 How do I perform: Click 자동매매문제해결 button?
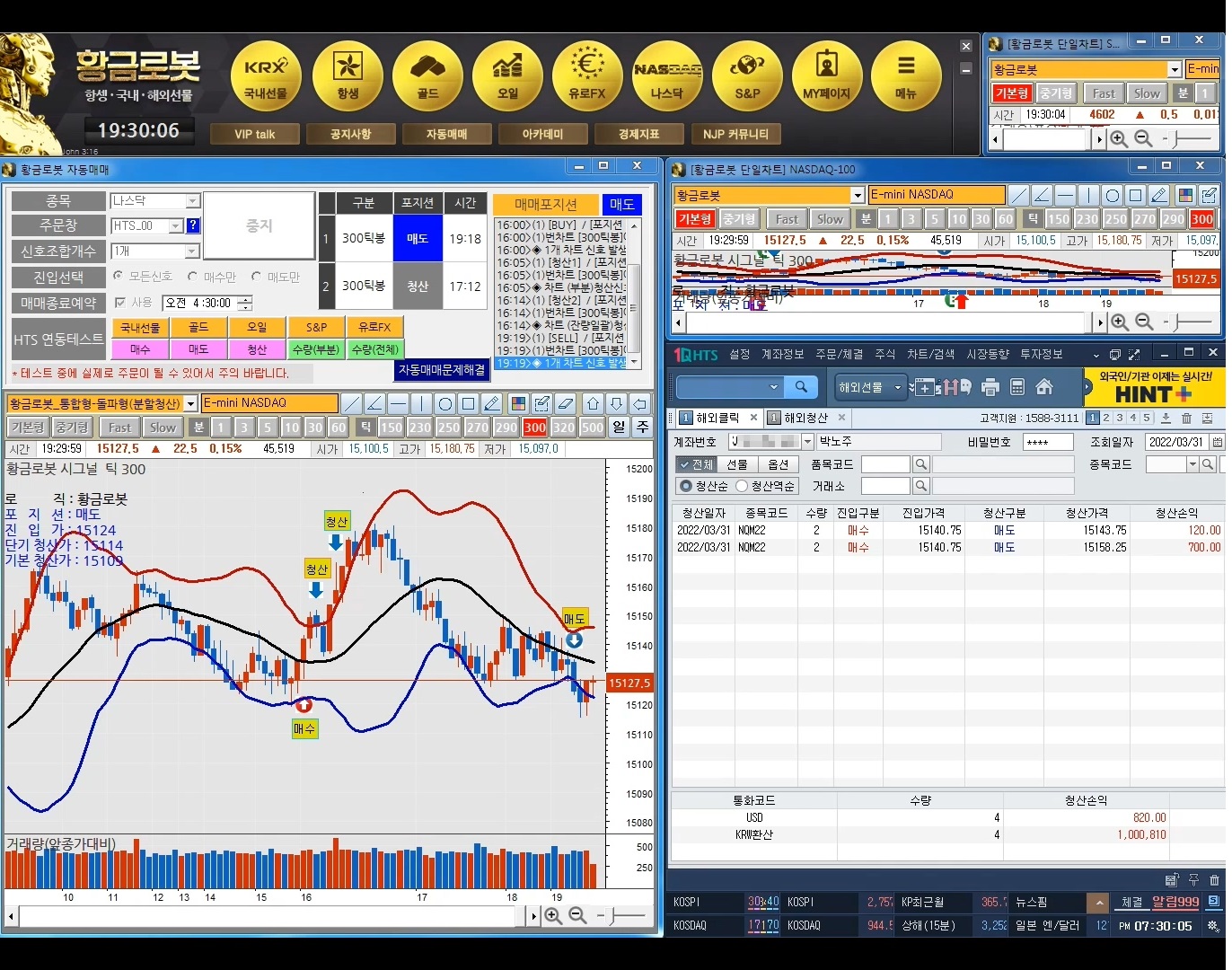[x=442, y=370]
